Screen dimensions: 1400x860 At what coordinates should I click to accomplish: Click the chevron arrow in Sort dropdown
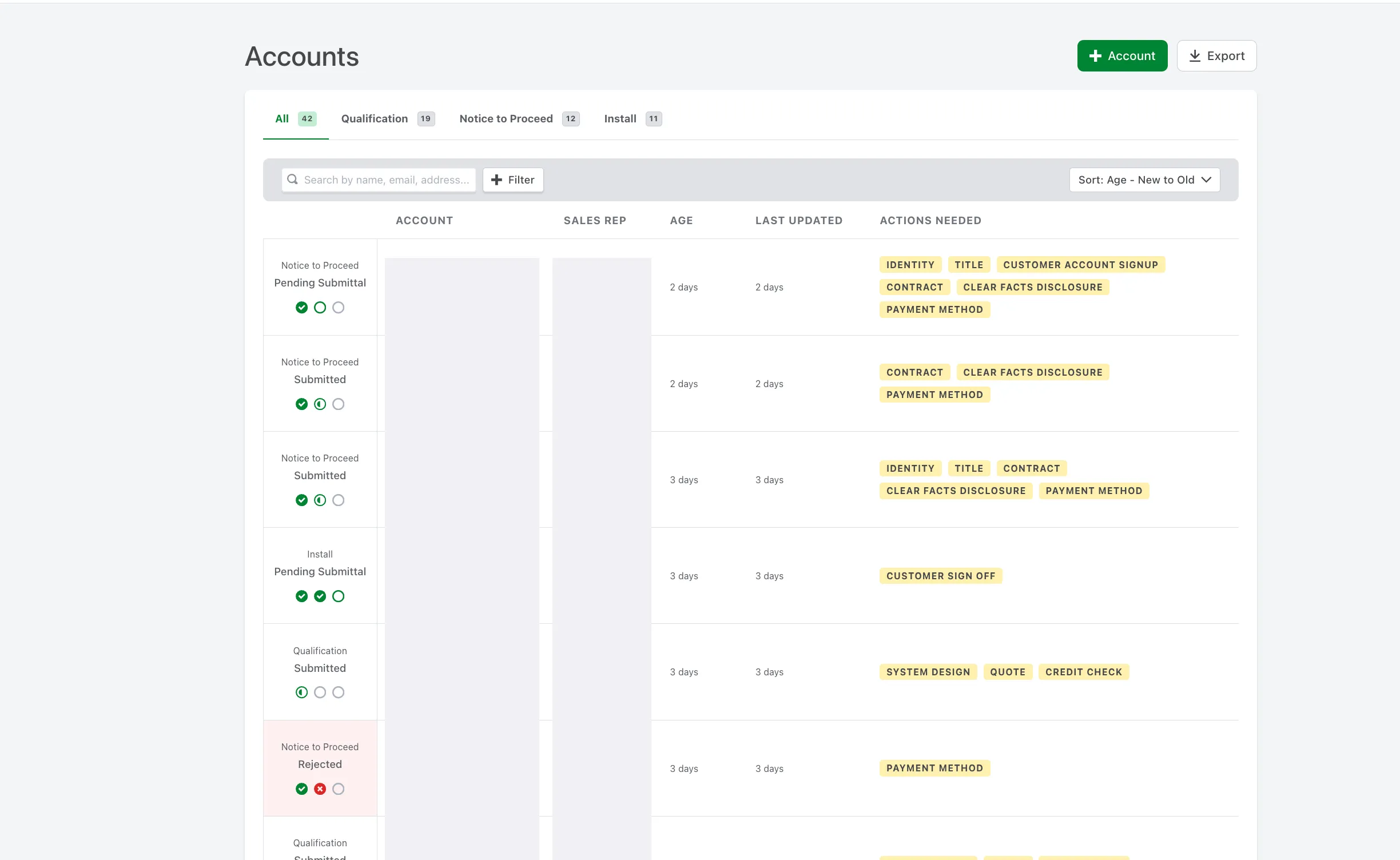click(x=1207, y=180)
